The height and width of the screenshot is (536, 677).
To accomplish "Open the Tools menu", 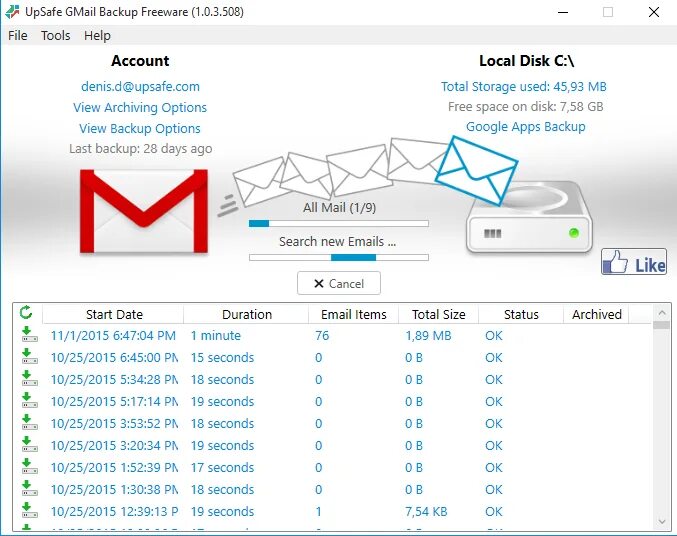I will coord(56,35).
